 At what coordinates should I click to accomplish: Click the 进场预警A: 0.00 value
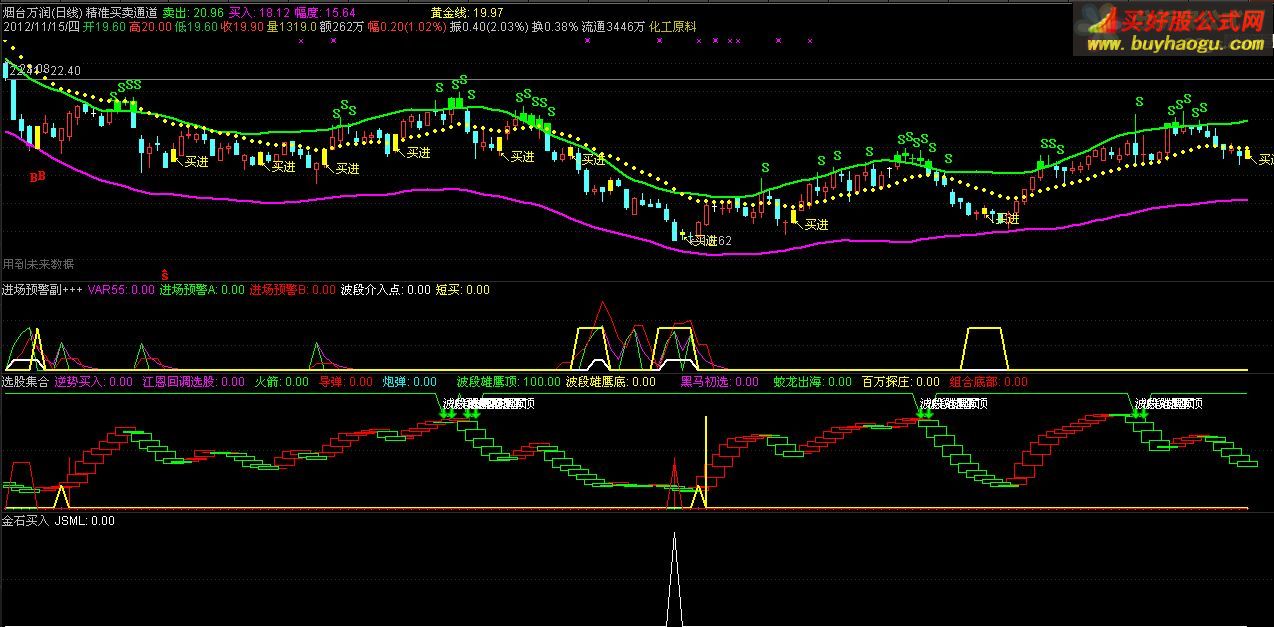pos(201,290)
